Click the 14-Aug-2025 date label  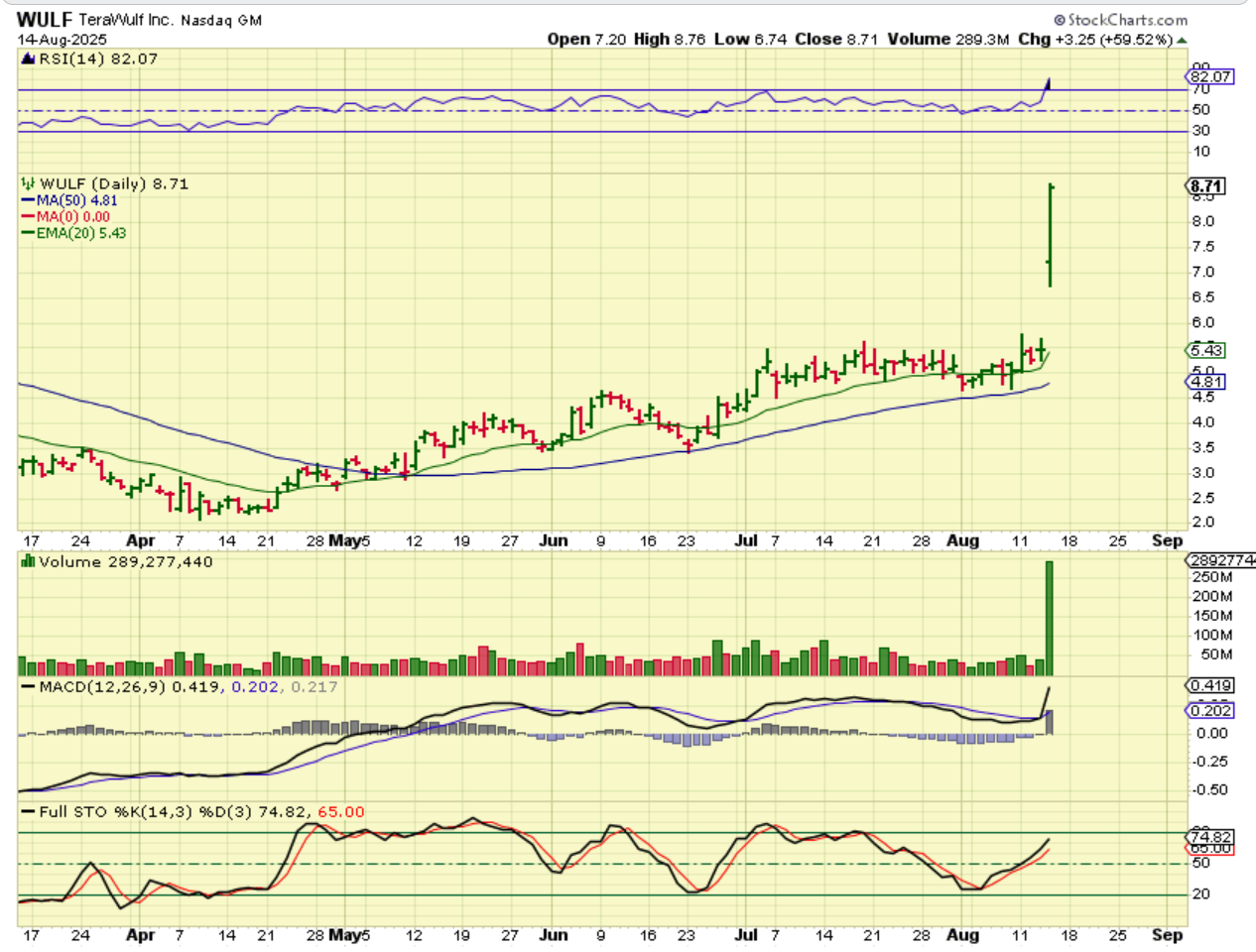coord(62,41)
